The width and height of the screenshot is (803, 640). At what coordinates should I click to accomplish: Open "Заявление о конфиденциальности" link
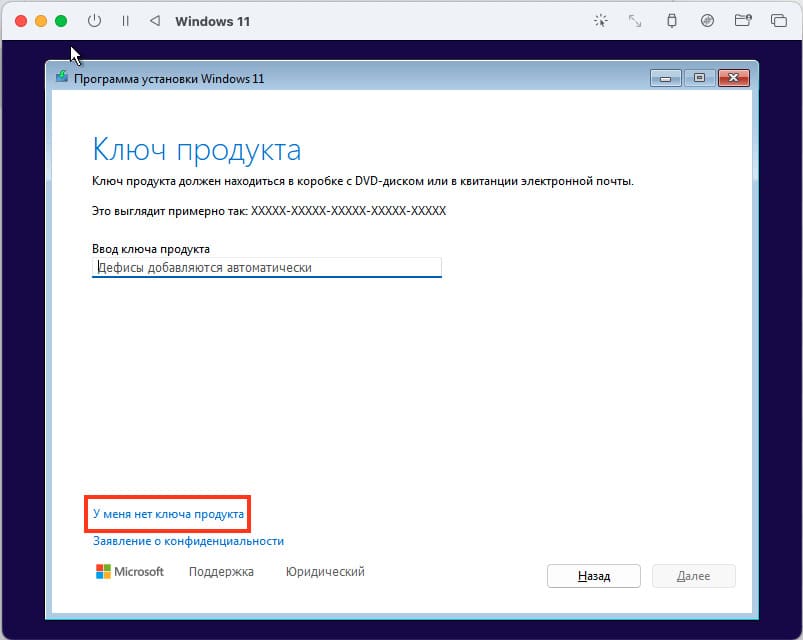point(188,541)
